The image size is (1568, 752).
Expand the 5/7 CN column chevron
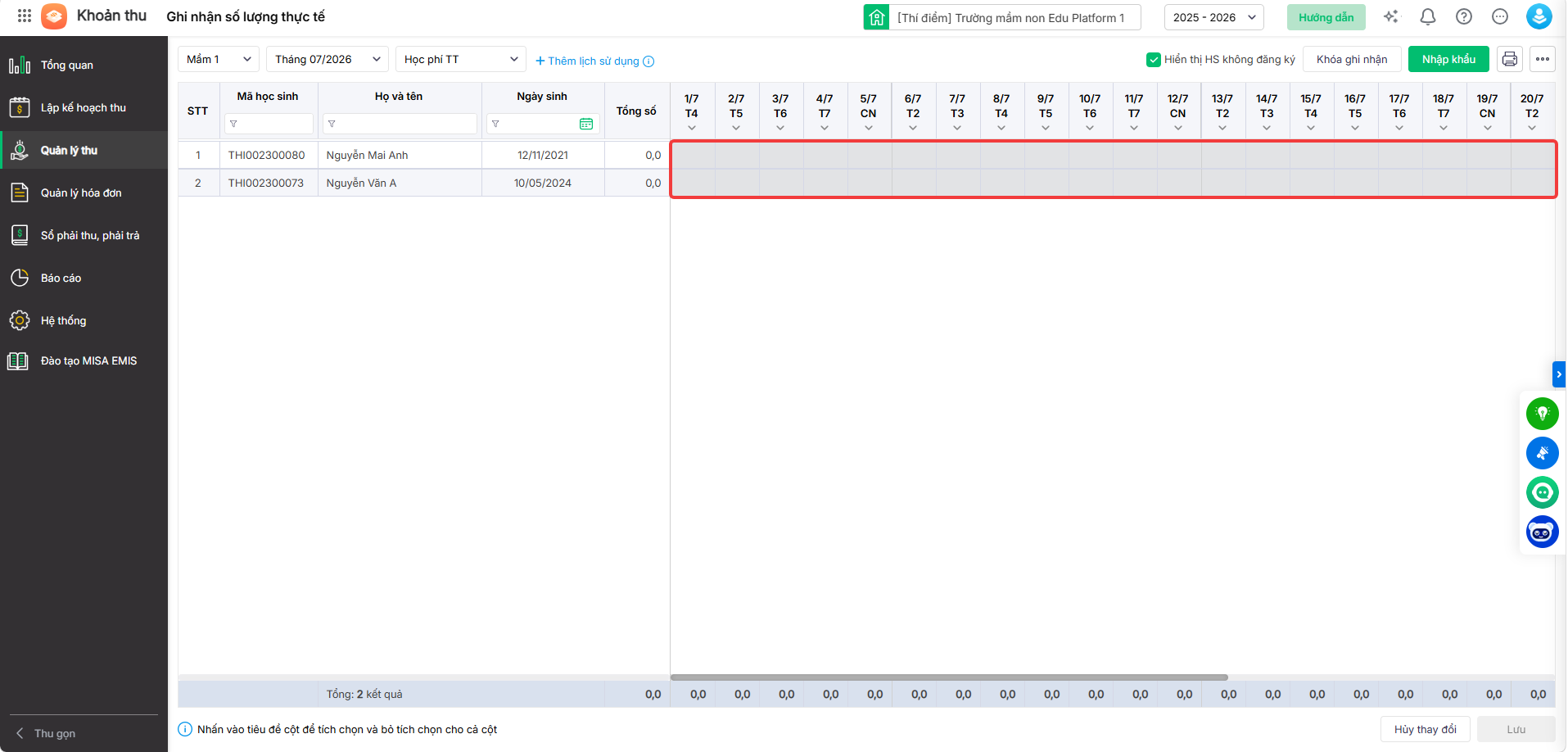(x=869, y=128)
